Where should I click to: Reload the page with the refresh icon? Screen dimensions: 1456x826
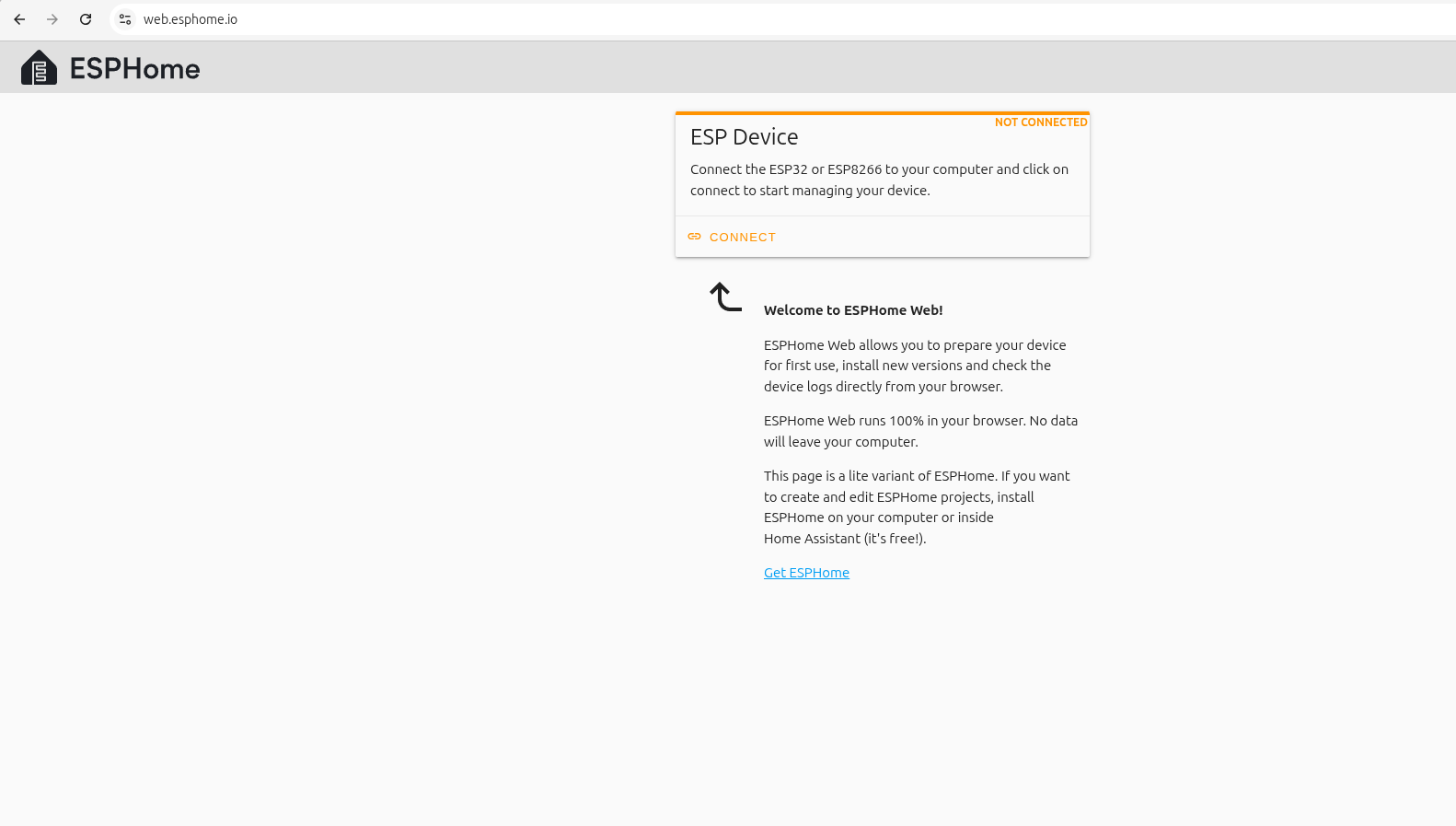[x=86, y=19]
